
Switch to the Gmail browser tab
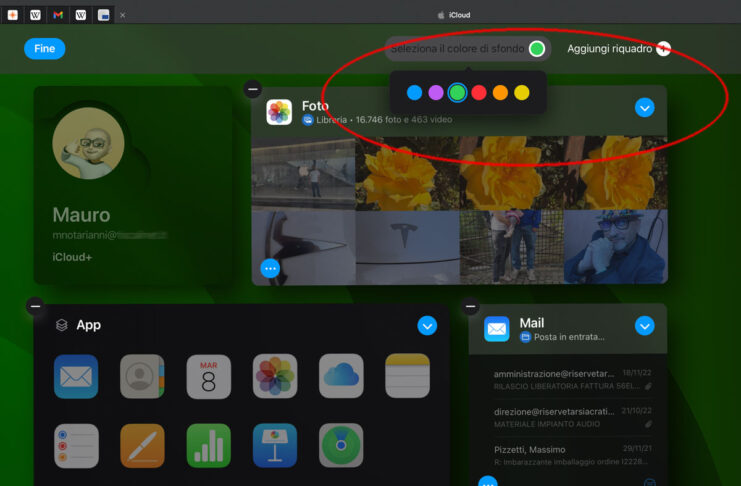58,15
